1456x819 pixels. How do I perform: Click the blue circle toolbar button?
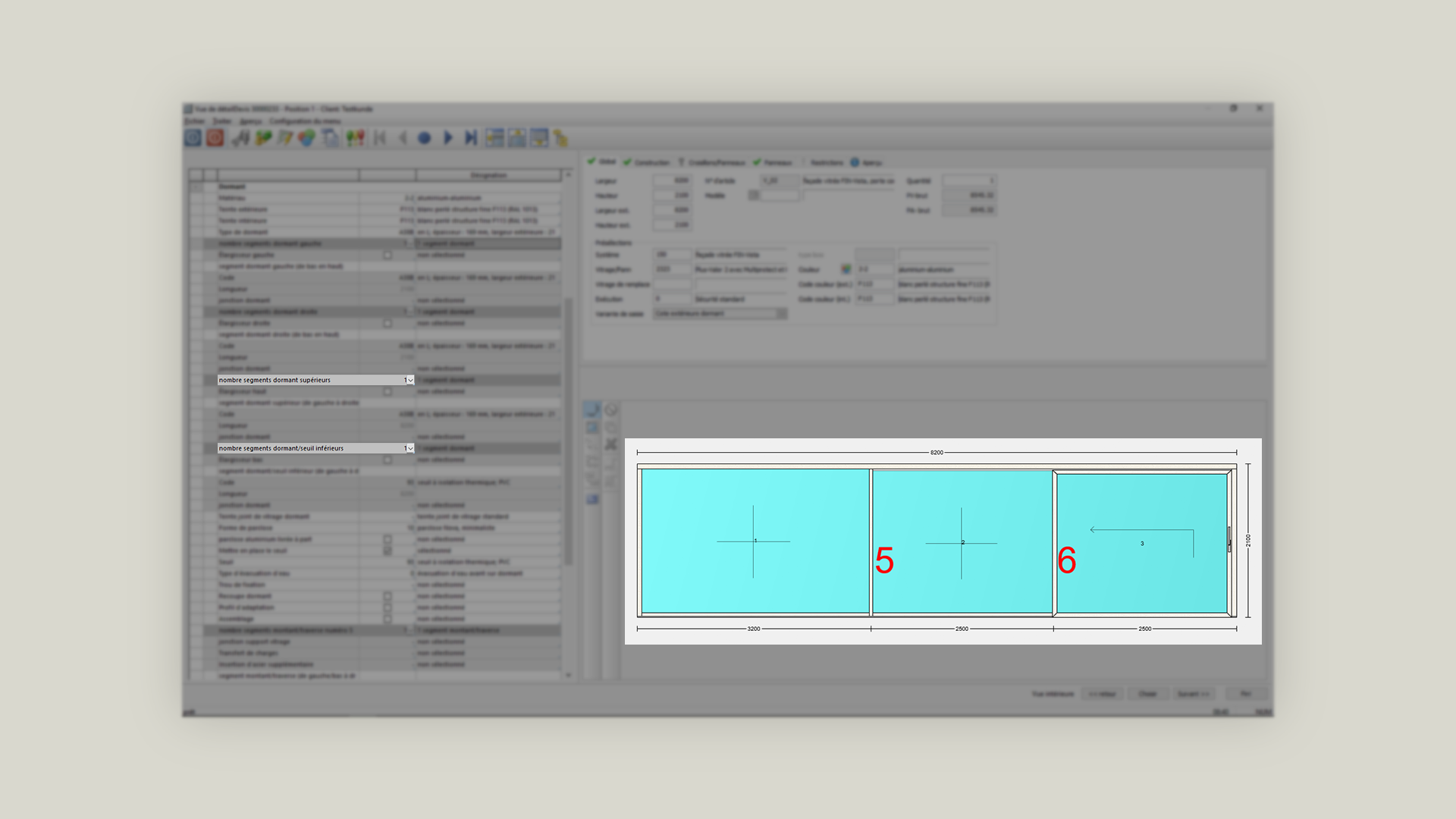coord(425,138)
